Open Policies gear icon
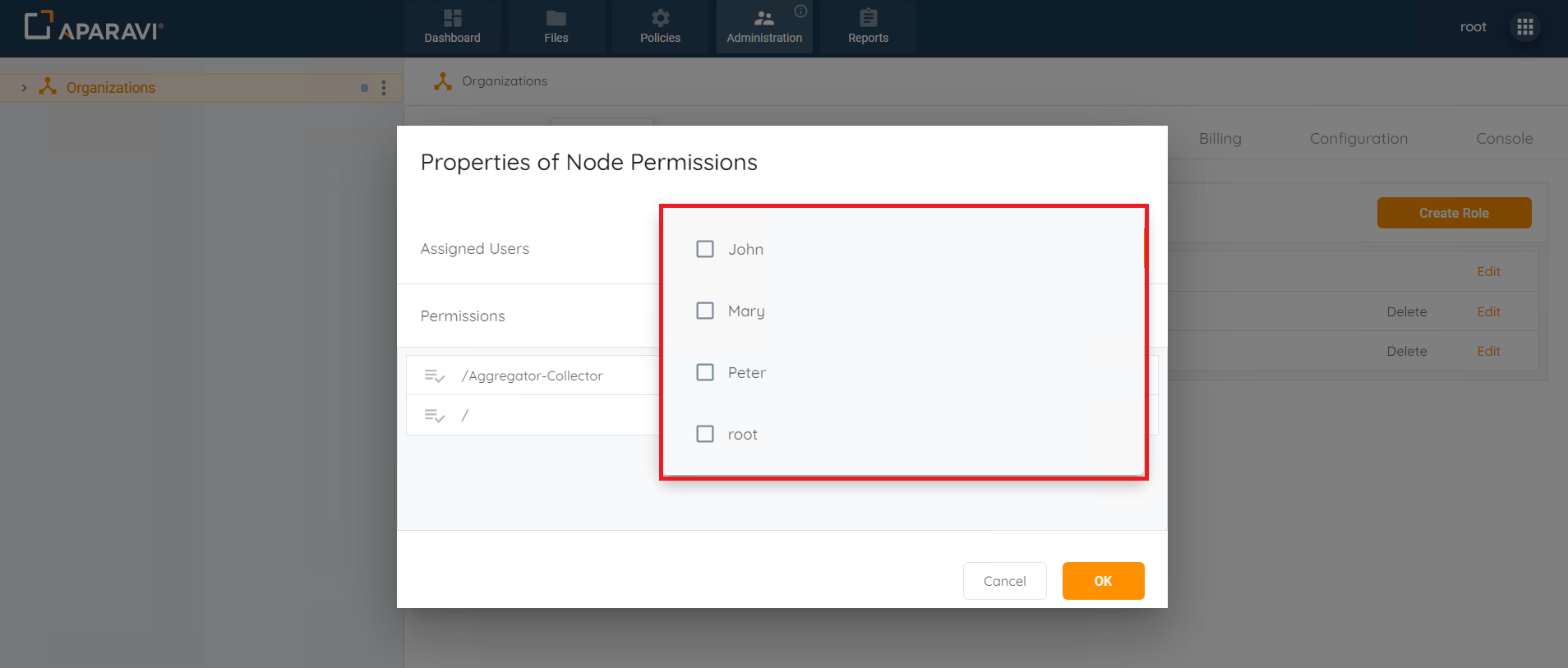This screenshot has width=1568, height=668. [x=660, y=19]
